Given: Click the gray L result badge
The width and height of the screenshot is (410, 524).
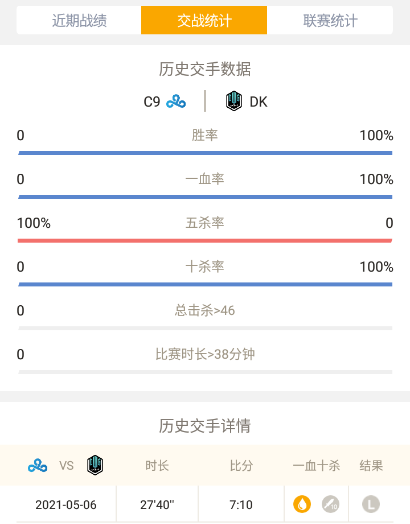Looking at the screenshot, I should (371, 504).
